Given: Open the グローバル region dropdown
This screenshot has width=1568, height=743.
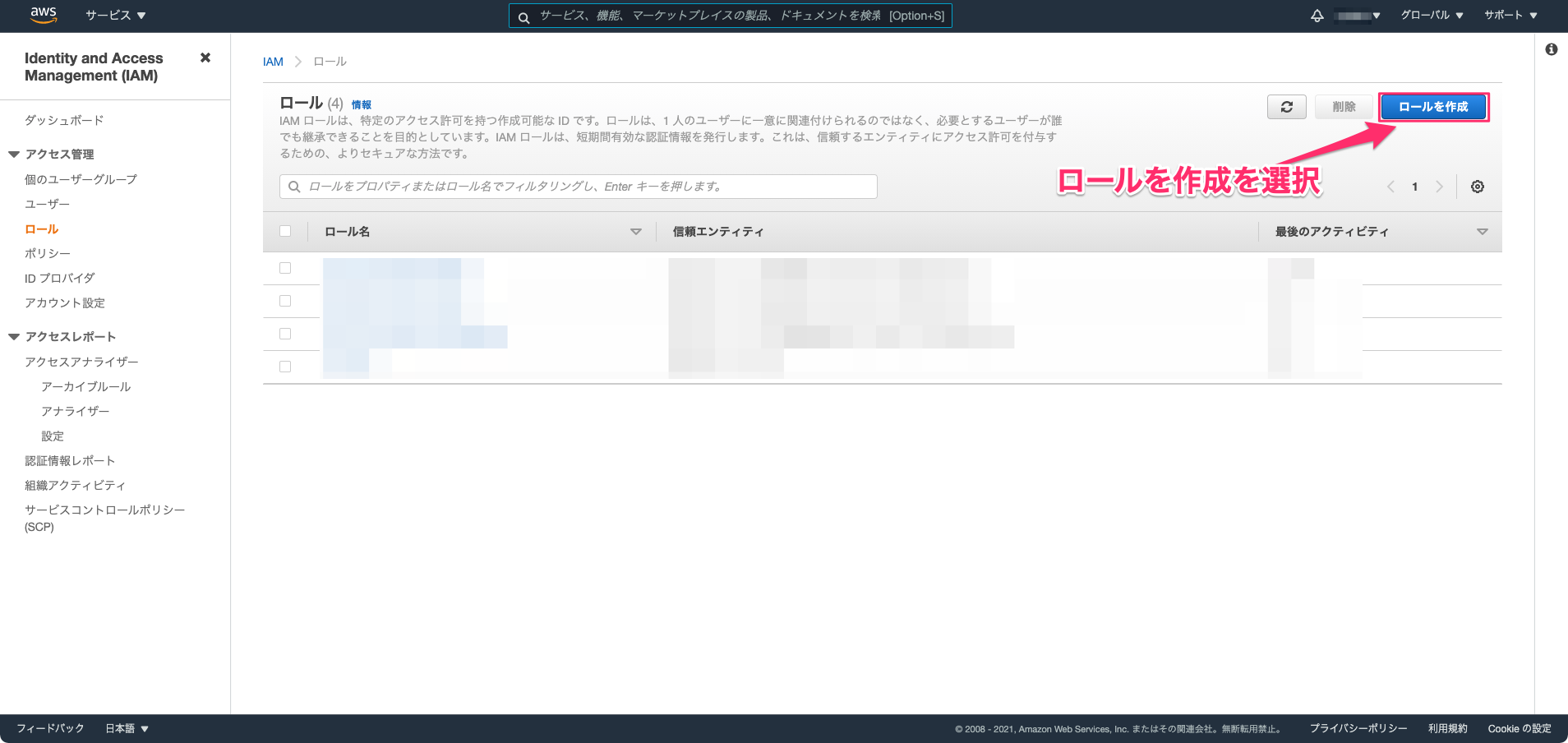Looking at the screenshot, I should pos(1432,16).
